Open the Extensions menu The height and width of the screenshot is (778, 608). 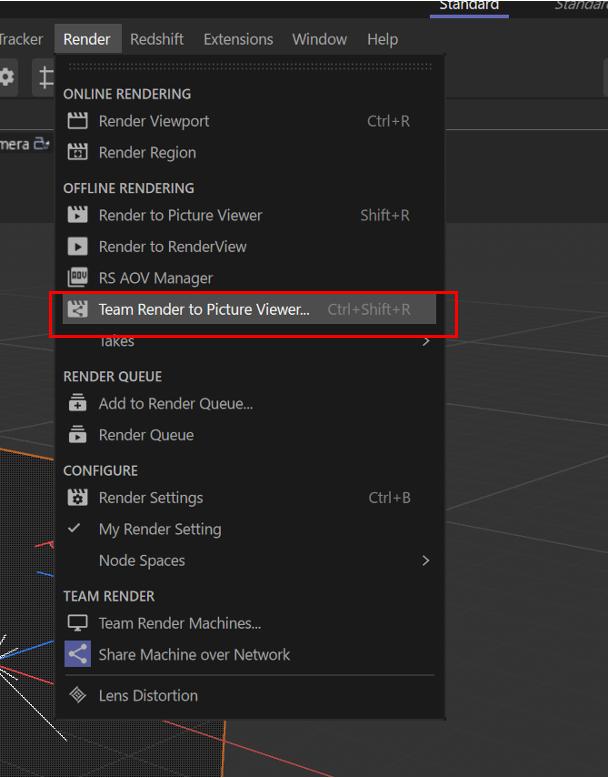pos(238,39)
